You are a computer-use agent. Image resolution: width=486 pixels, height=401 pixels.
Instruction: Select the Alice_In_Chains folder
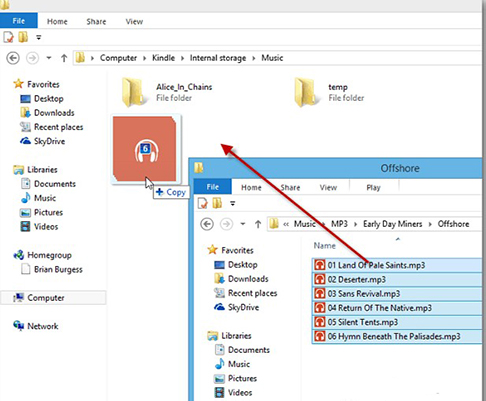tap(167, 92)
